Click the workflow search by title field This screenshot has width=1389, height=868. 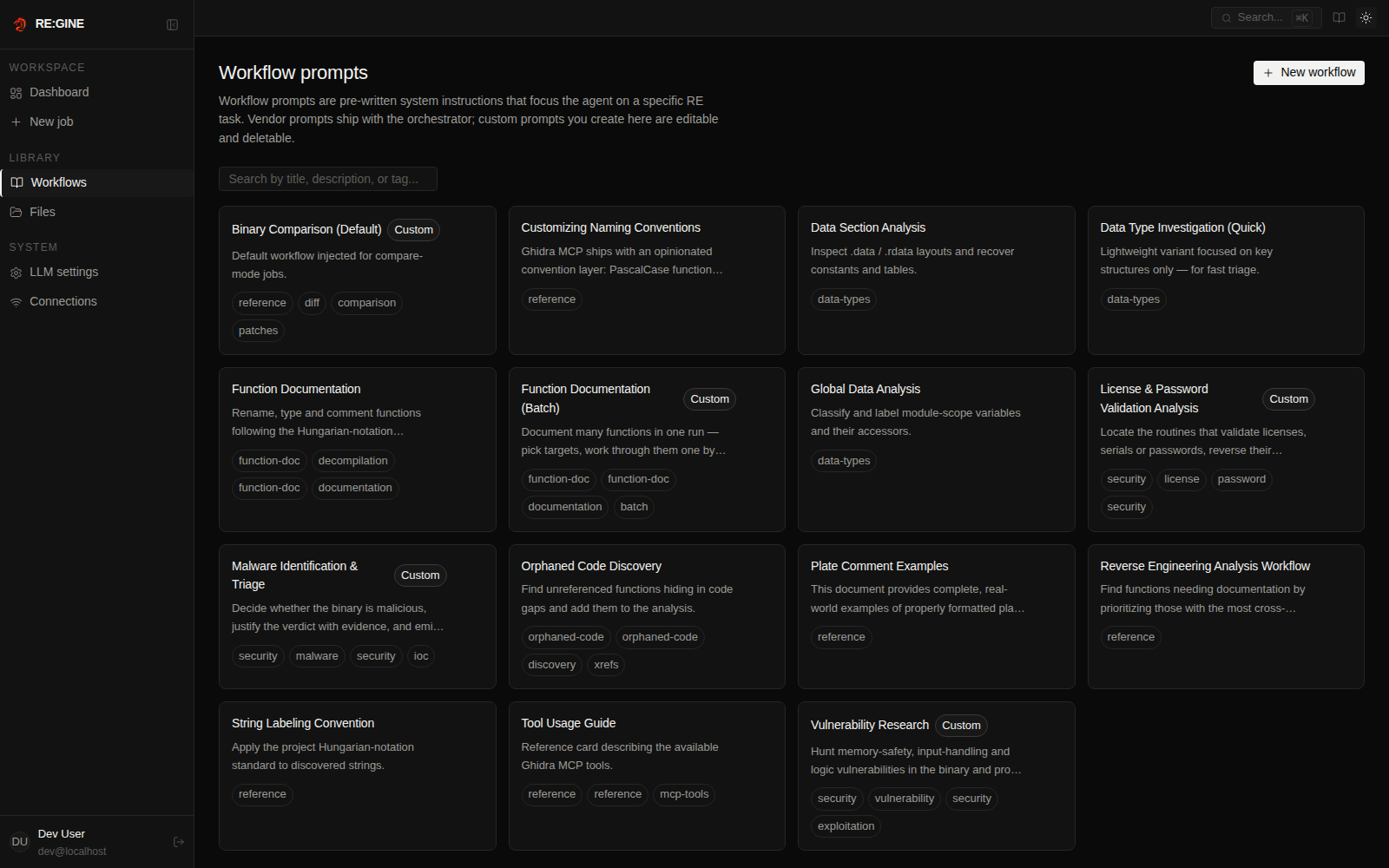pyautogui.click(x=327, y=179)
